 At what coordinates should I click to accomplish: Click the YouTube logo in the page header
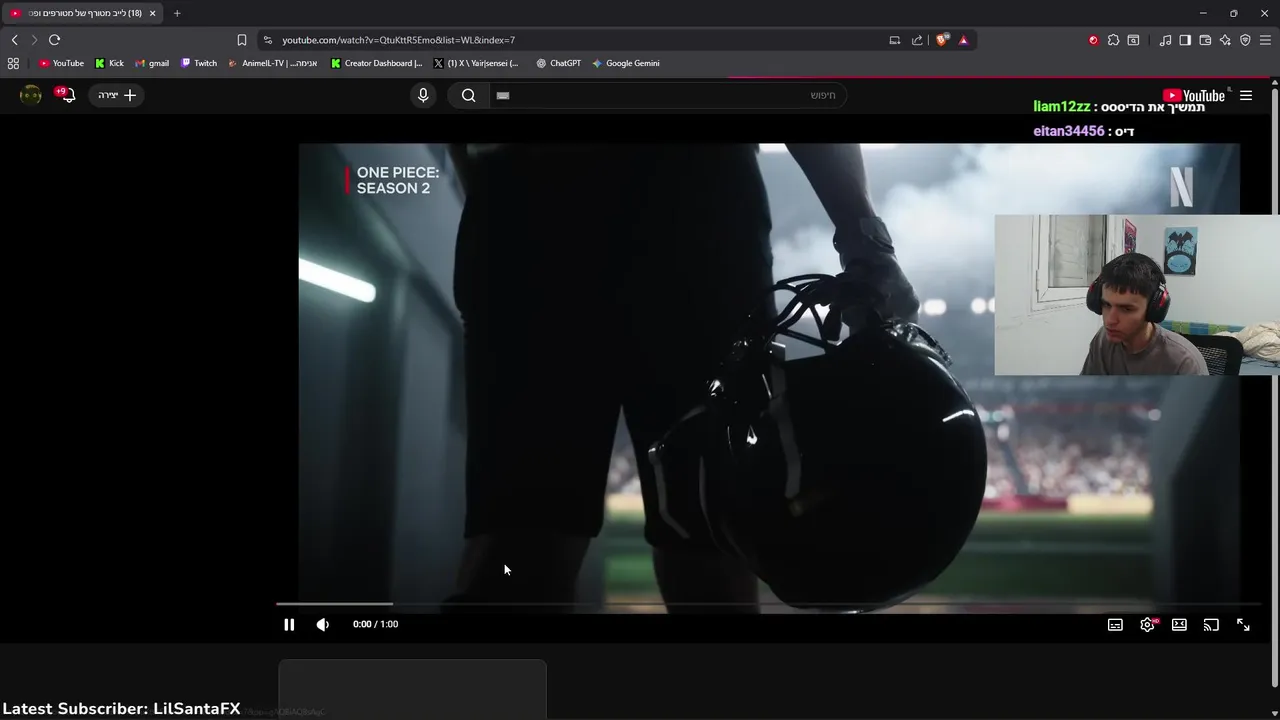coord(1194,95)
